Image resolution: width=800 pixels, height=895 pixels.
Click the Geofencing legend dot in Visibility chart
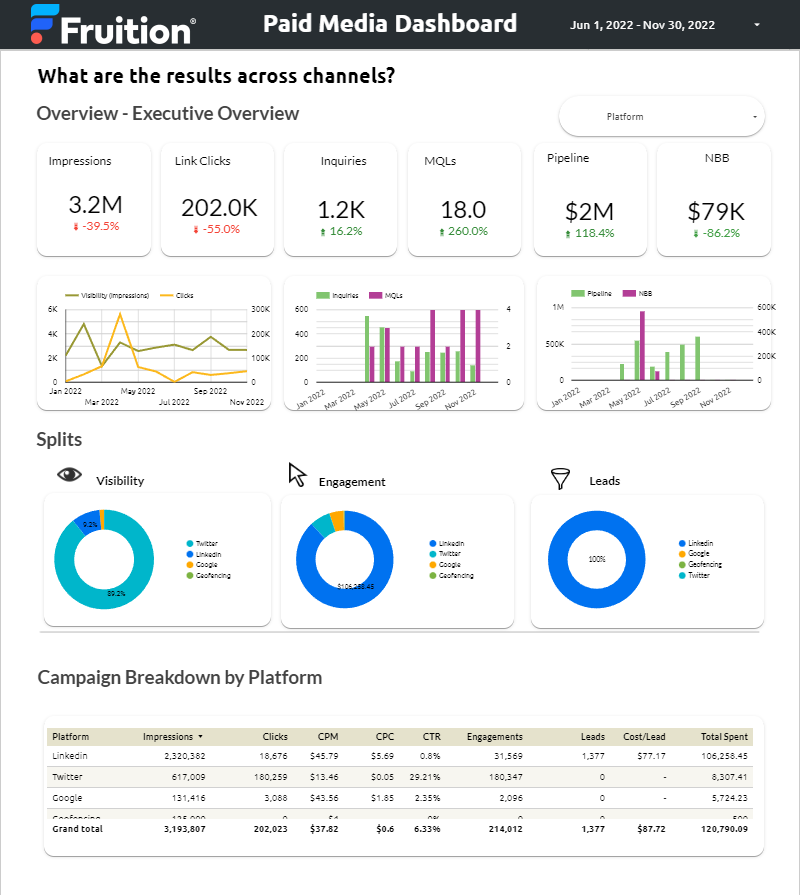[190, 575]
